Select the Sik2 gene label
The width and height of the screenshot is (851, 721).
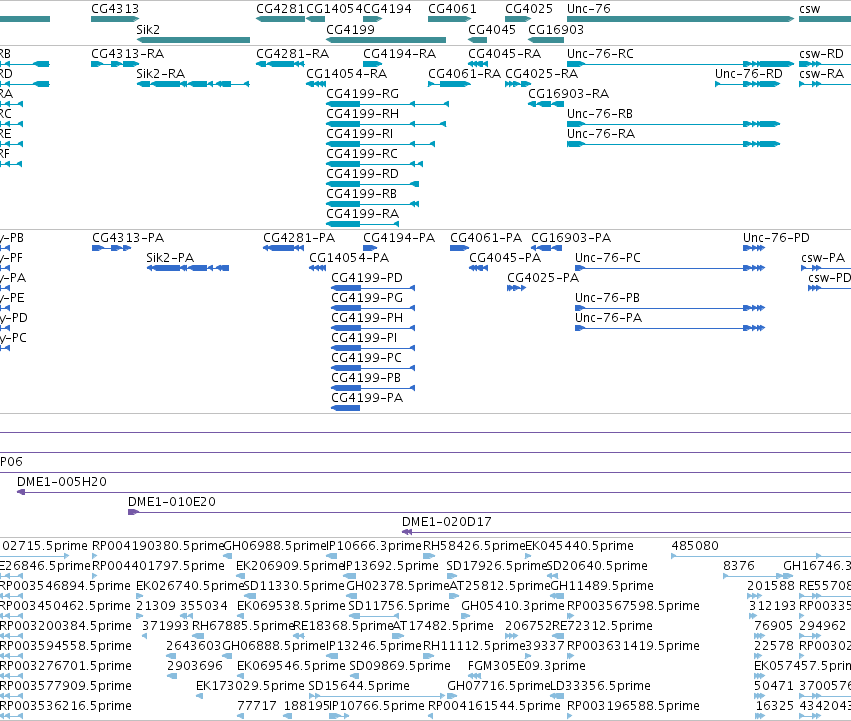[x=148, y=30]
